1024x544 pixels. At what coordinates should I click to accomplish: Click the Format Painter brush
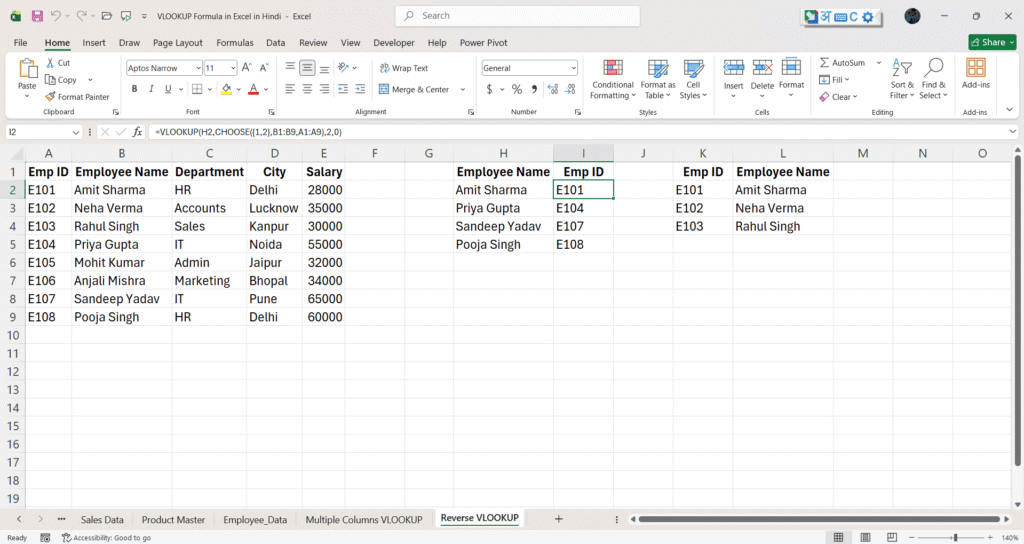(x=50, y=97)
